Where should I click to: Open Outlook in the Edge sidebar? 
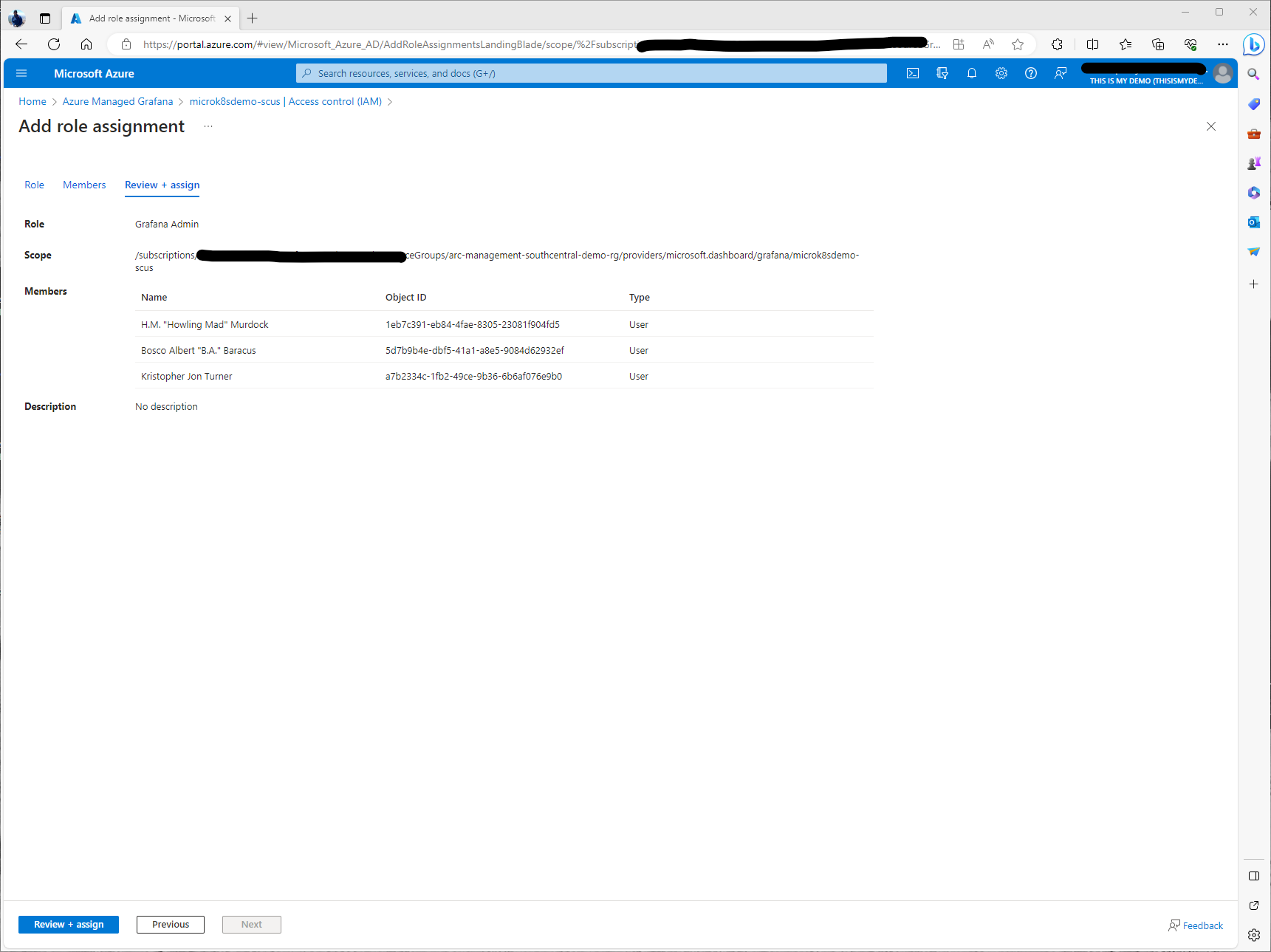tap(1253, 222)
